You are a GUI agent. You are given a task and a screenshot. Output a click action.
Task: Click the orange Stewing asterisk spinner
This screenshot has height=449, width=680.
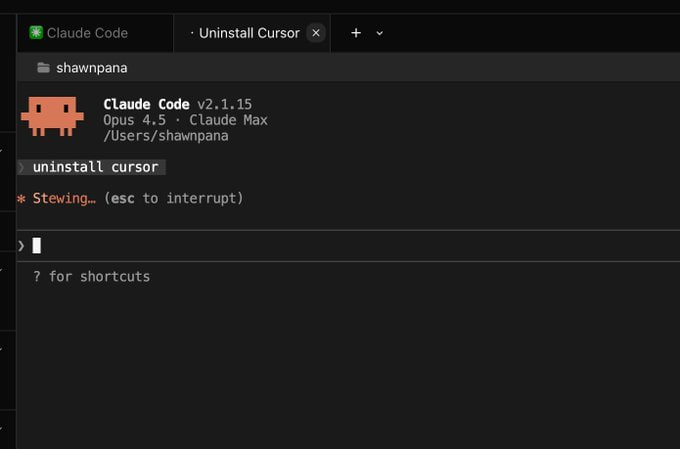click(21, 199)
